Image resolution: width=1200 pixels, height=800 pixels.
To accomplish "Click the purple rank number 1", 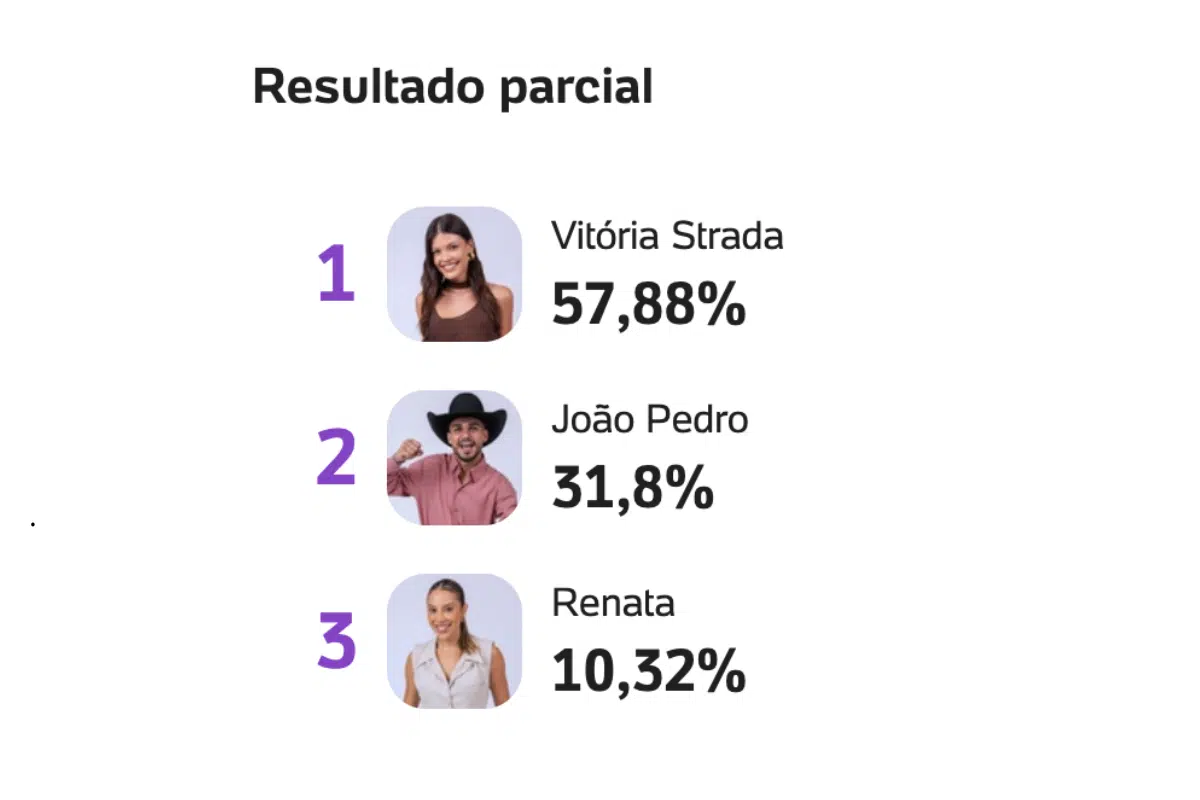I will 336,275.
